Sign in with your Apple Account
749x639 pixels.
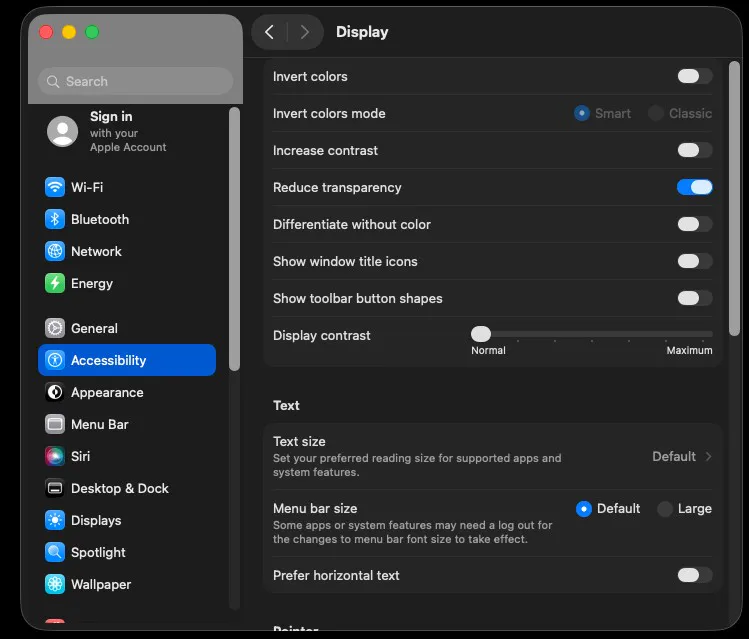[x=110, y=131]
